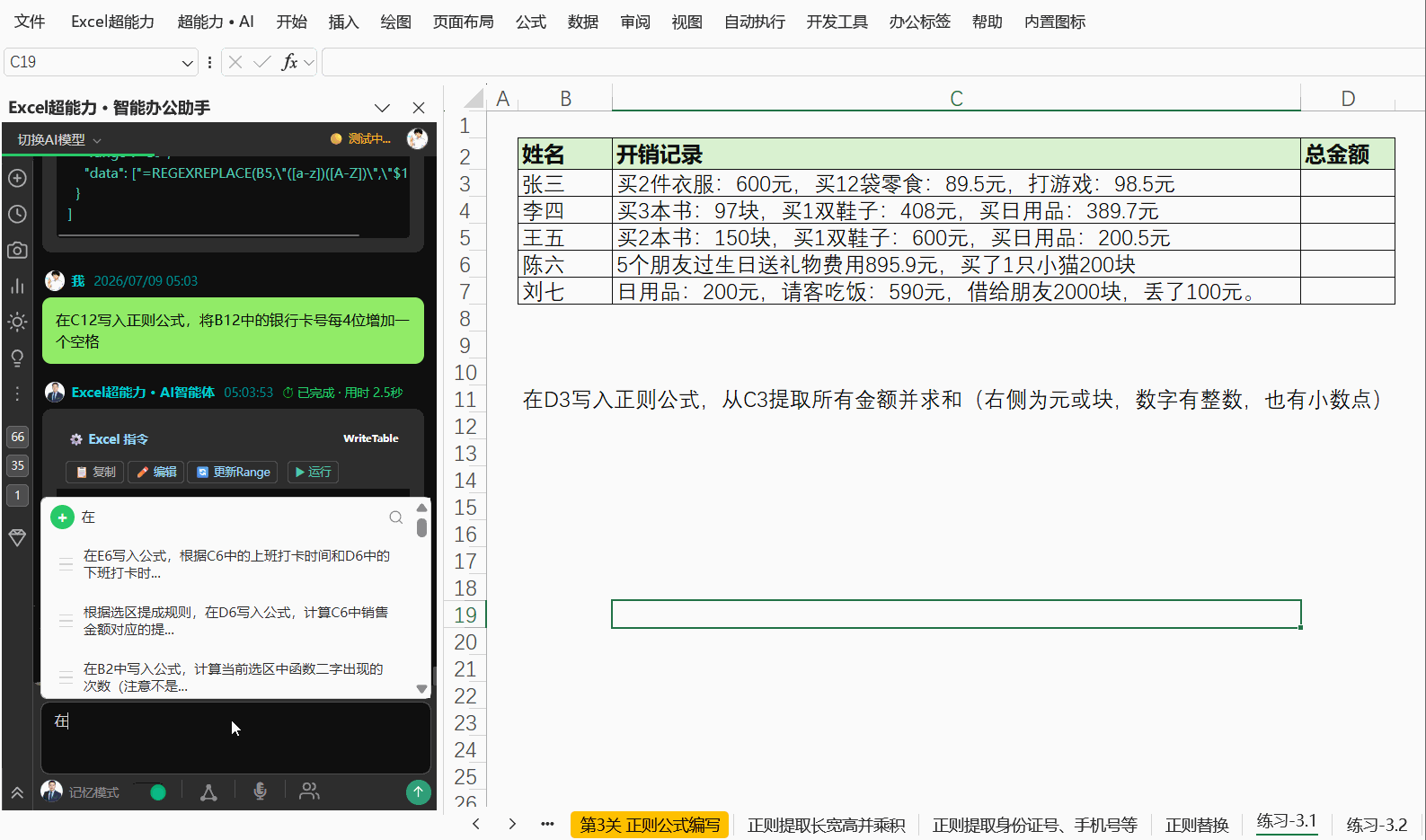Toggle the 记忆模式 memory mode switch
The image size is (1426, 840).
pos(150,792)
